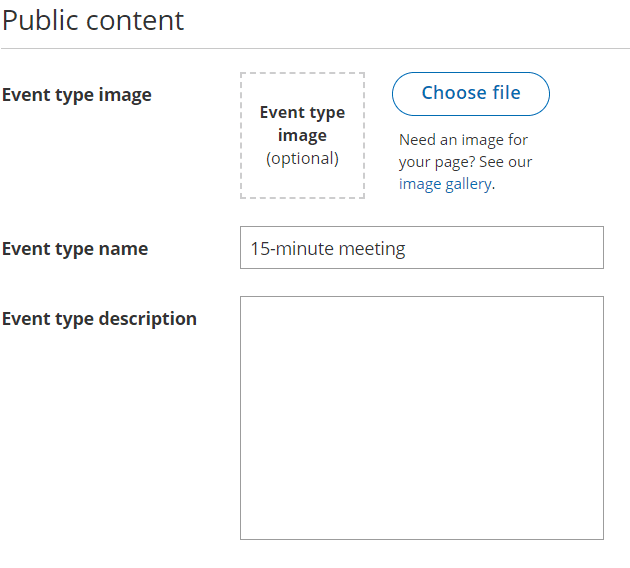Click inside the Event type description box
Screen dimensions: 630x568
click(422, 418)
